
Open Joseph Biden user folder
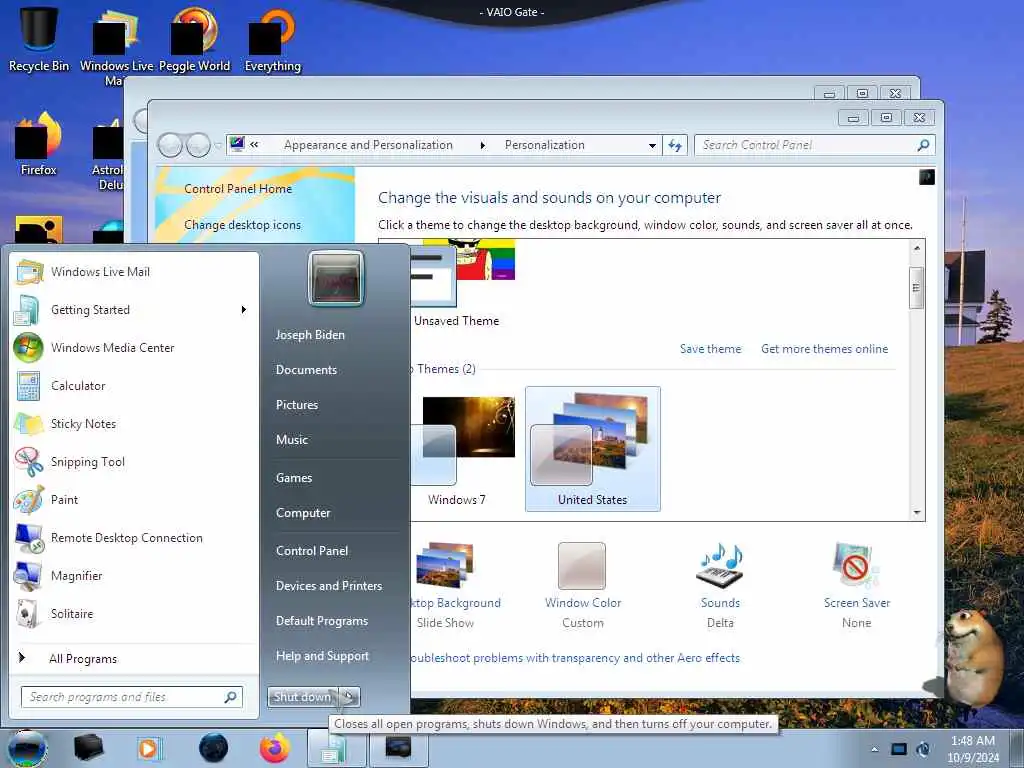point(310,334)
